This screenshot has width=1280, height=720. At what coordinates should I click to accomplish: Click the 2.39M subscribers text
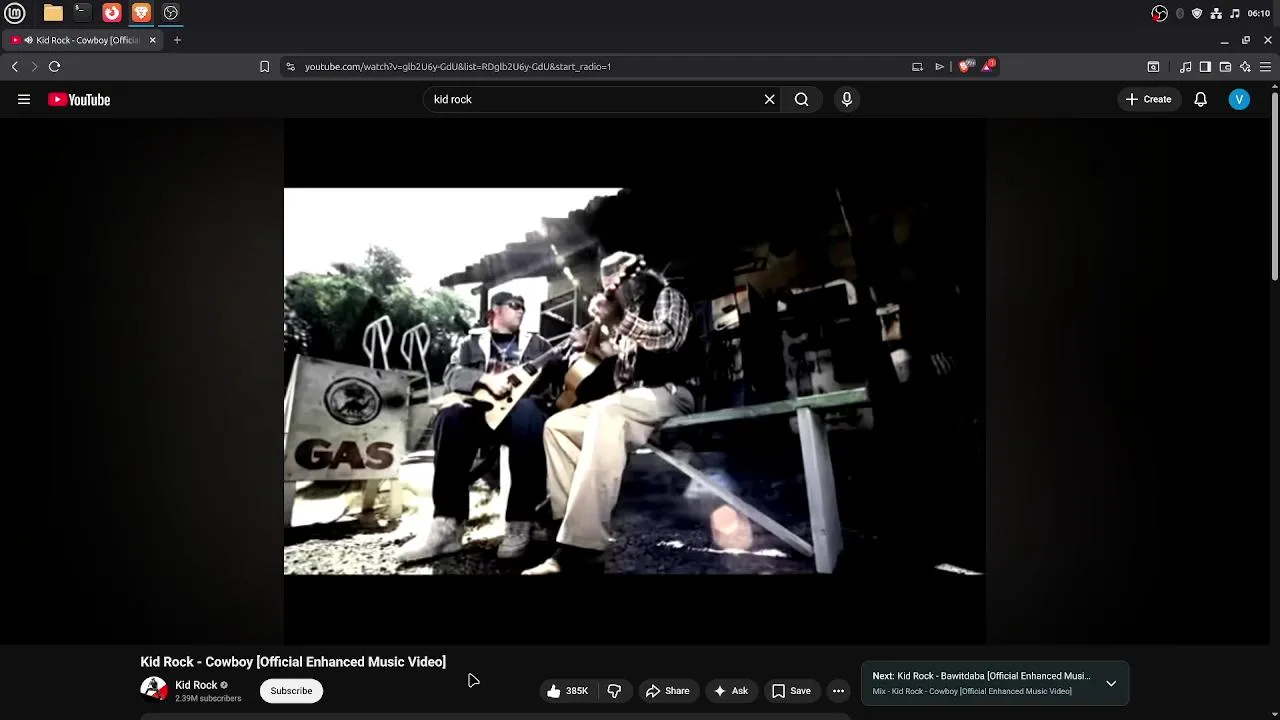tap(208, 699)
